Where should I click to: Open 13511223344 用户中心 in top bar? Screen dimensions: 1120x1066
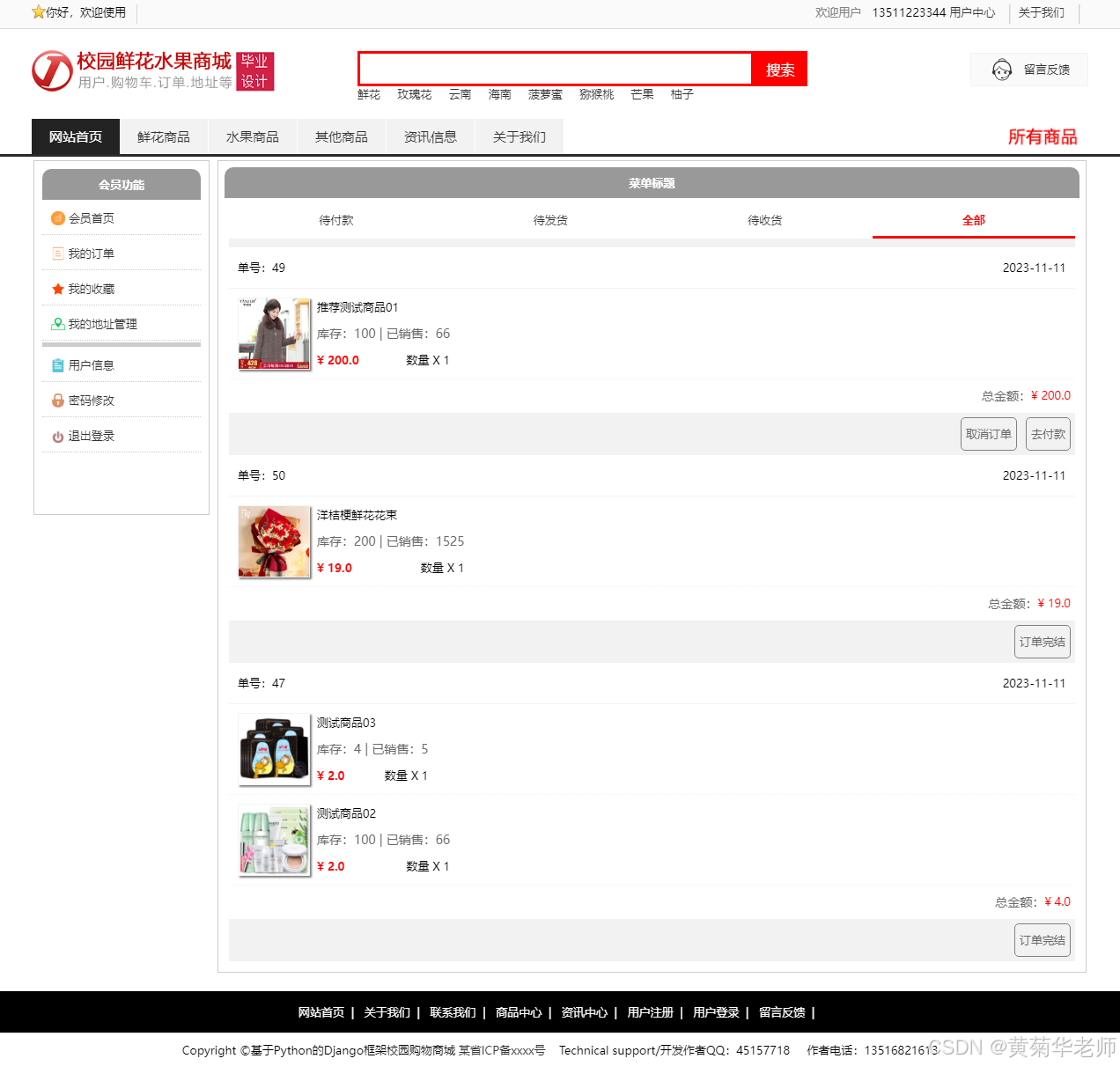pyautogui.click(x=933, y=12)
